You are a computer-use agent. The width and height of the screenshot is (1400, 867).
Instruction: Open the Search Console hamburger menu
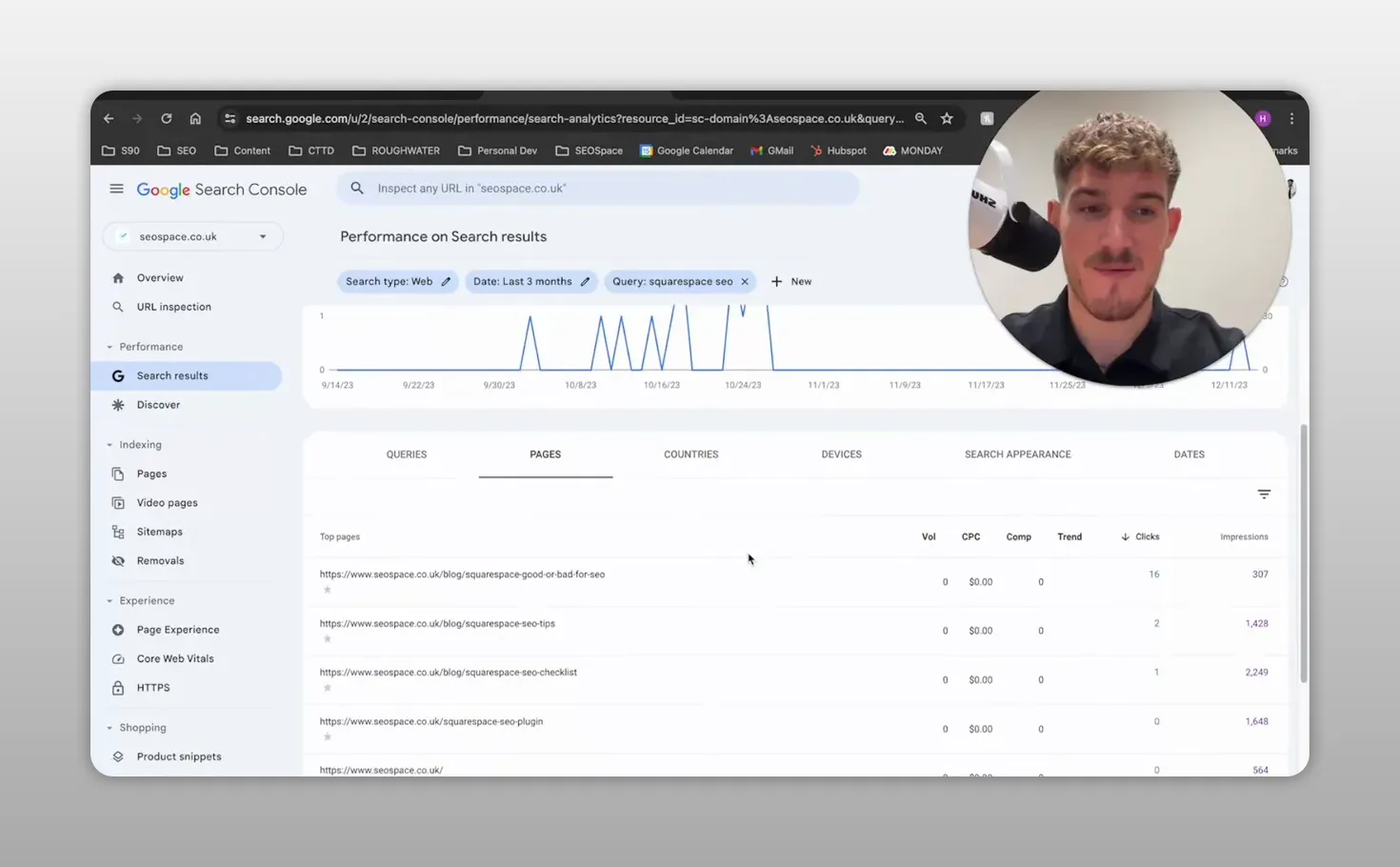click(116, 189)
